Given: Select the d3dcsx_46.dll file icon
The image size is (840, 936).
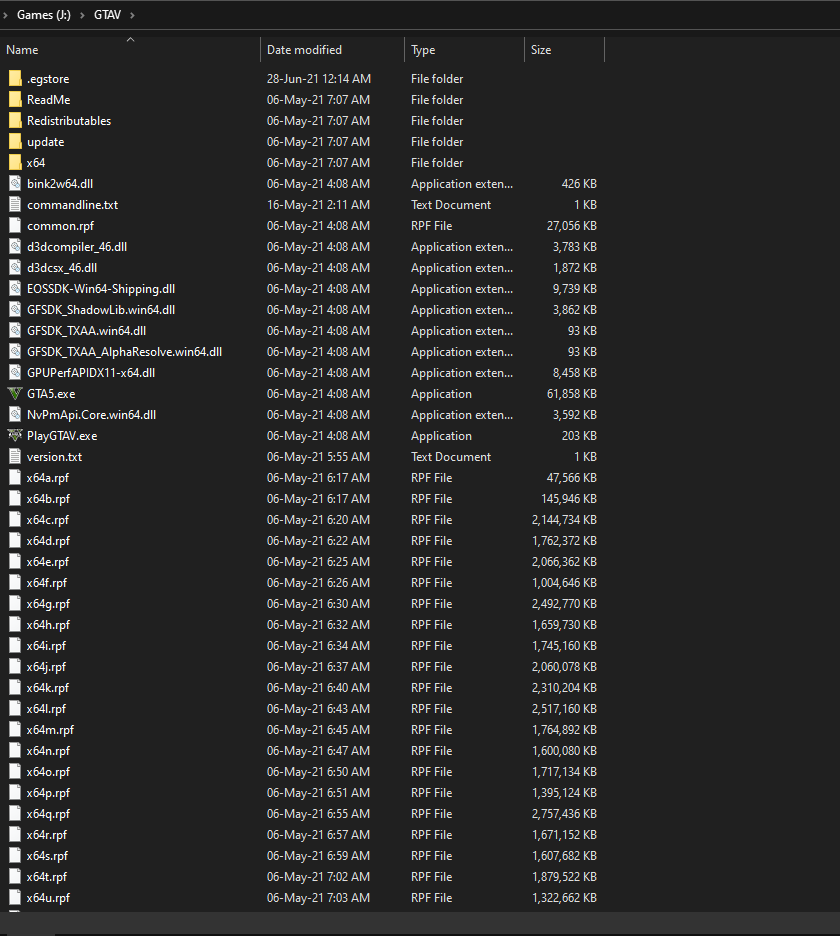Looking at the screenshot, I should [16, 267].
